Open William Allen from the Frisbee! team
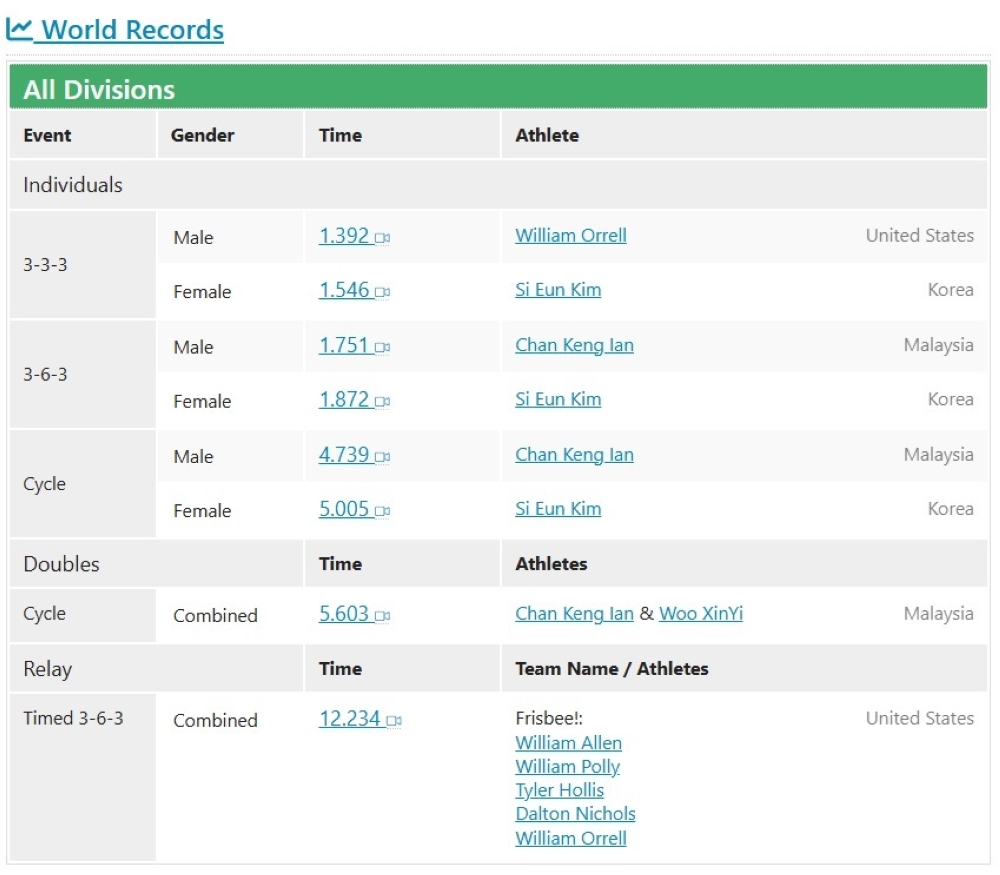 (x=568, y=743)
